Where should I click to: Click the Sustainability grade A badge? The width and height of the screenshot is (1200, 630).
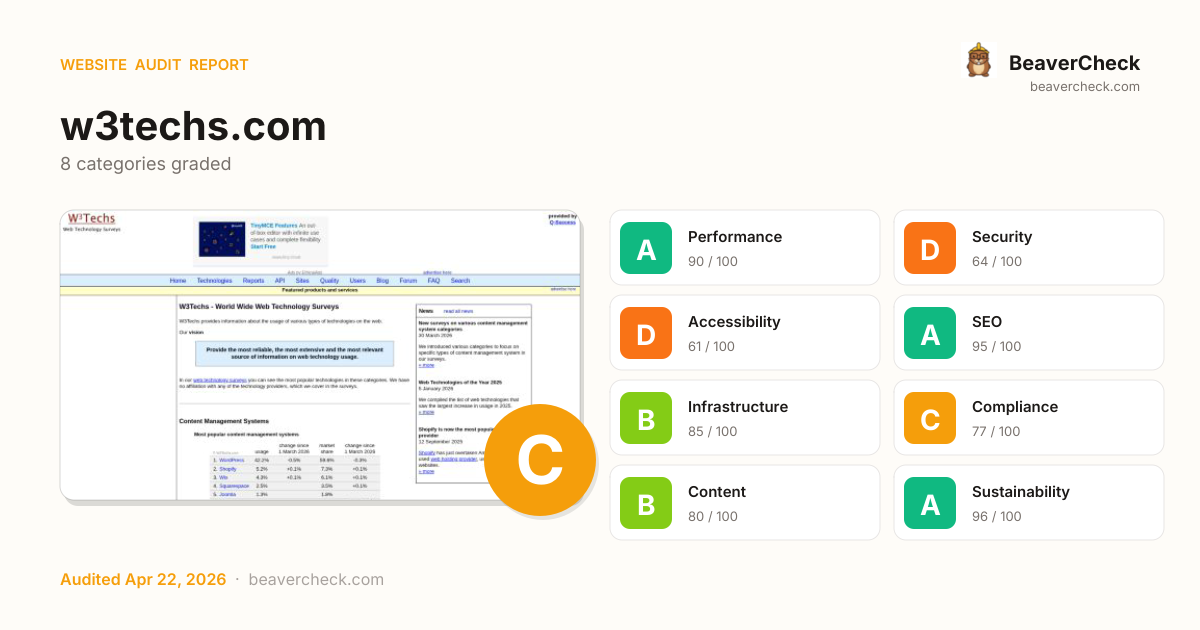pyautogui.click(x=930, y=503)
